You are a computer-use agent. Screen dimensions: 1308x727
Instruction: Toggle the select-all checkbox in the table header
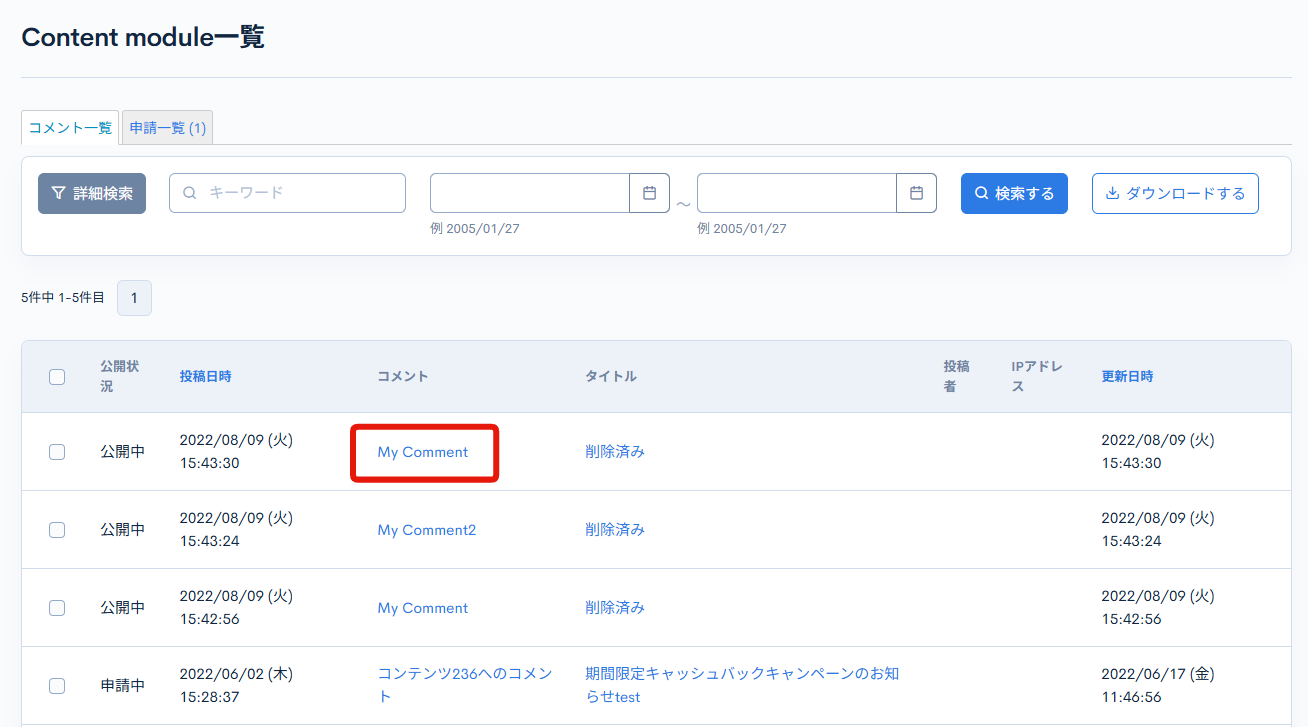[x=57, y=376]
